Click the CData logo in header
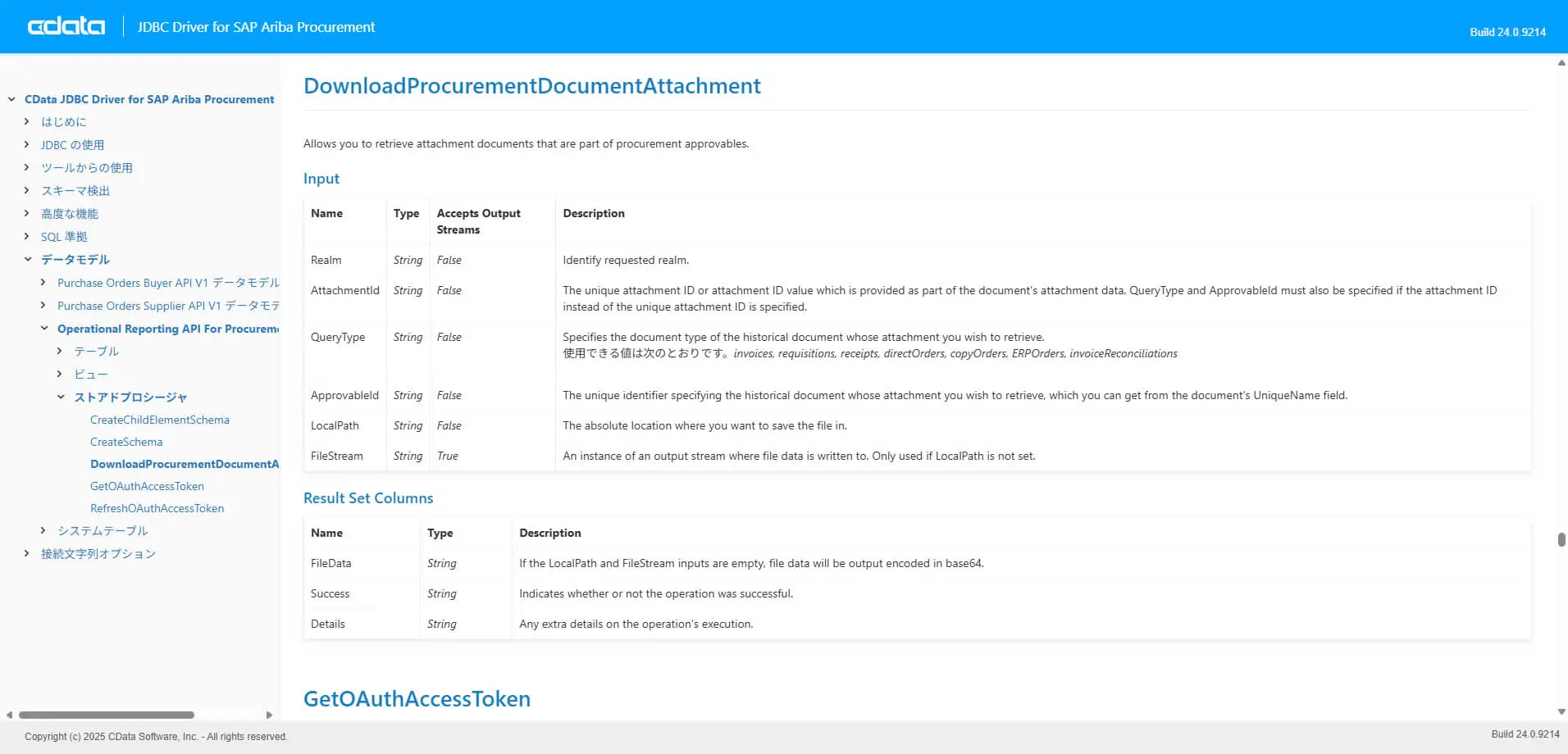The height and width of the screenshot is (754, 1568). 66,26
